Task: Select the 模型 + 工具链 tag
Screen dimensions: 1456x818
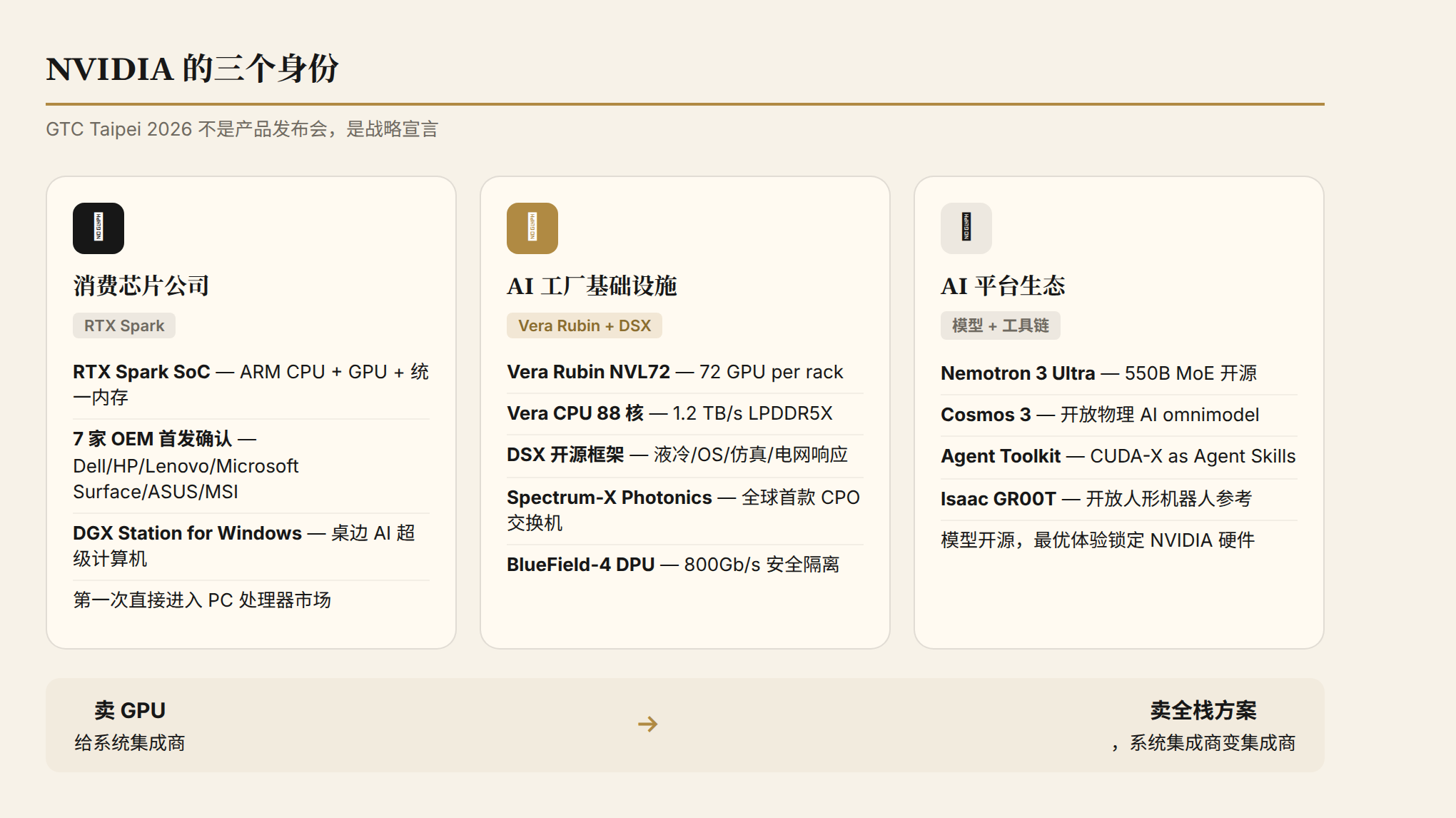Action: tap(1000, 325)
